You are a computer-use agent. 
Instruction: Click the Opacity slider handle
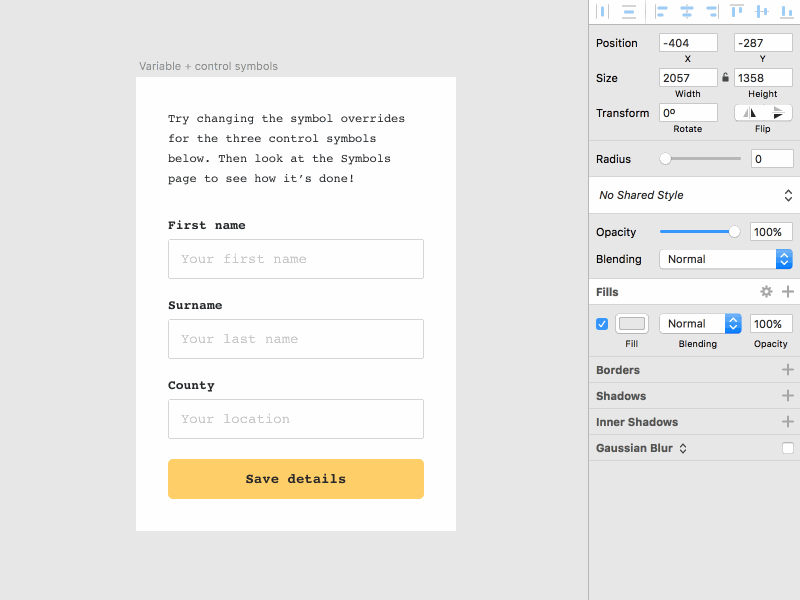click(734, 231)
